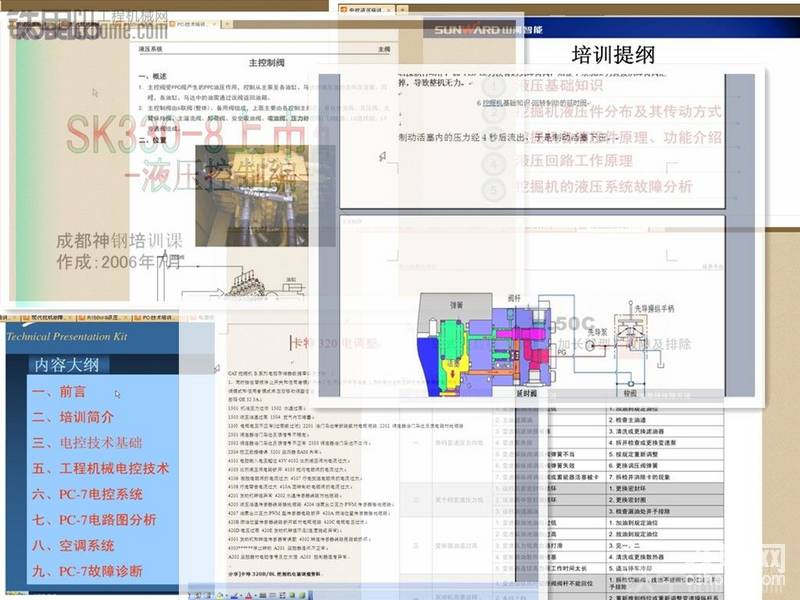Click the outline item 六、PC-7电控系统
800x600 pixels.
point(87,494)
